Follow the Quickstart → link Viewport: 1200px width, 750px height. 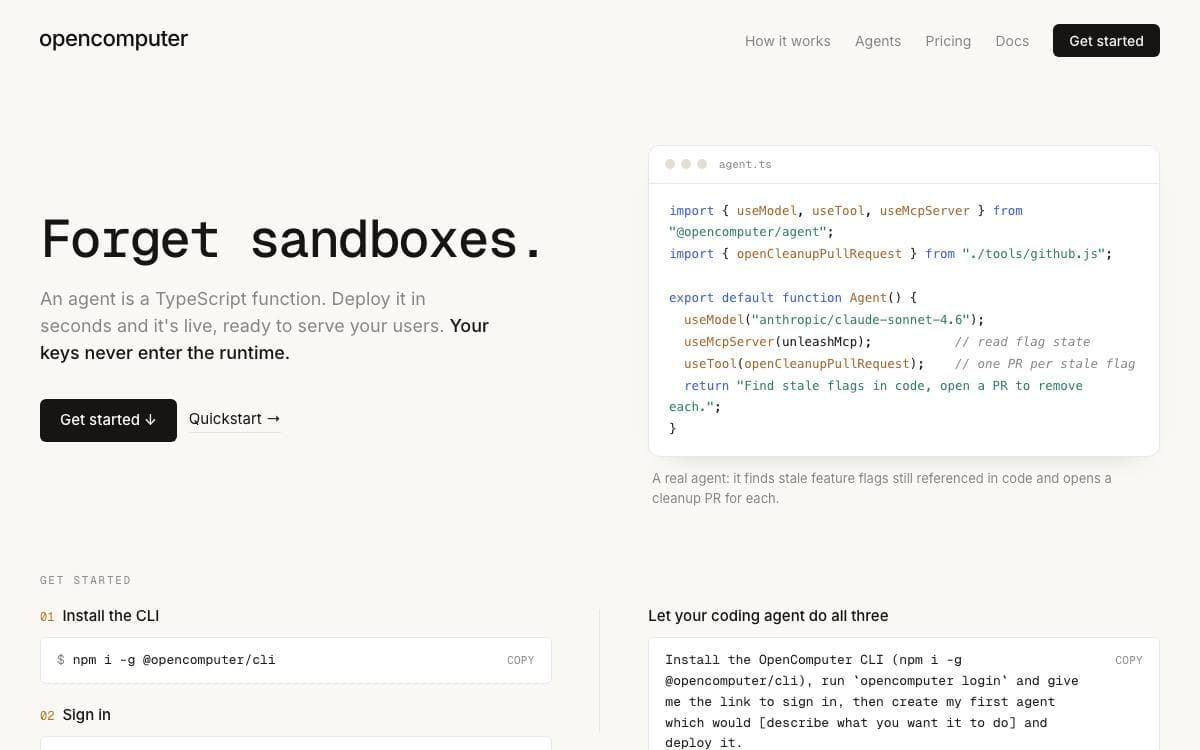point(235,419)
